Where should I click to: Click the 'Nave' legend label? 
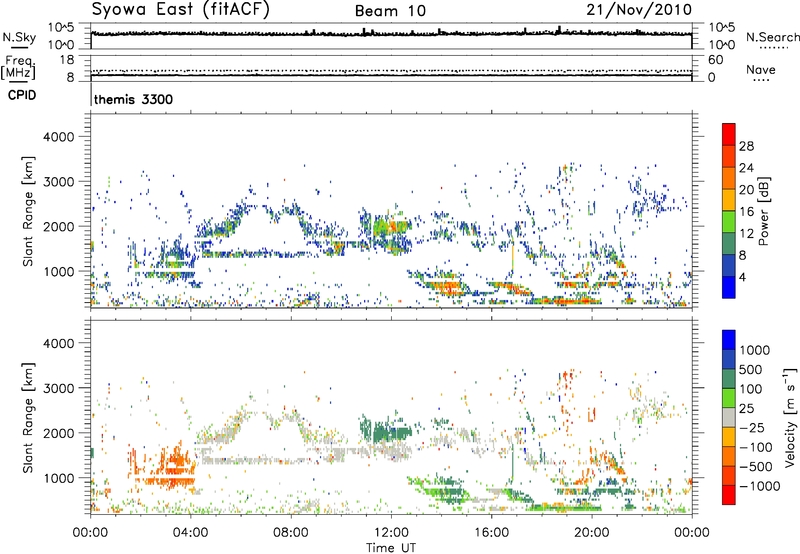[x=760, y=70]
